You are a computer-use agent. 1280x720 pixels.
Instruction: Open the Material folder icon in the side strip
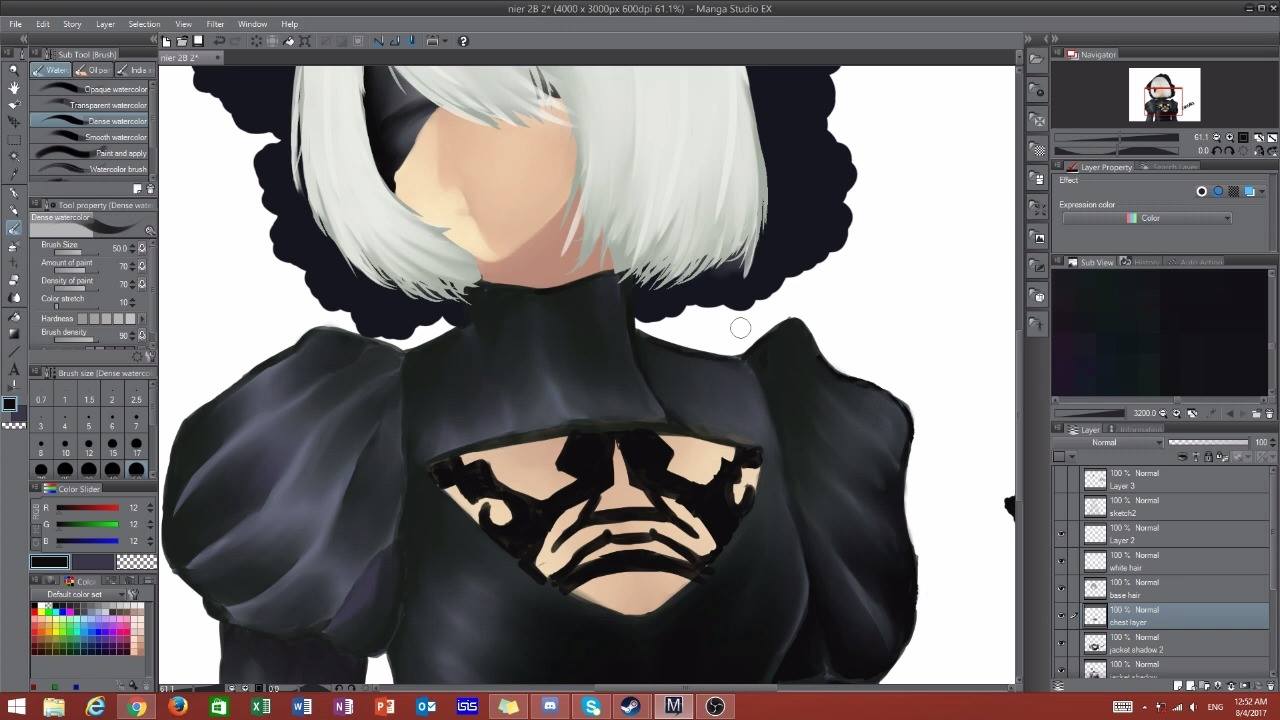click(x=1038, y=60)
